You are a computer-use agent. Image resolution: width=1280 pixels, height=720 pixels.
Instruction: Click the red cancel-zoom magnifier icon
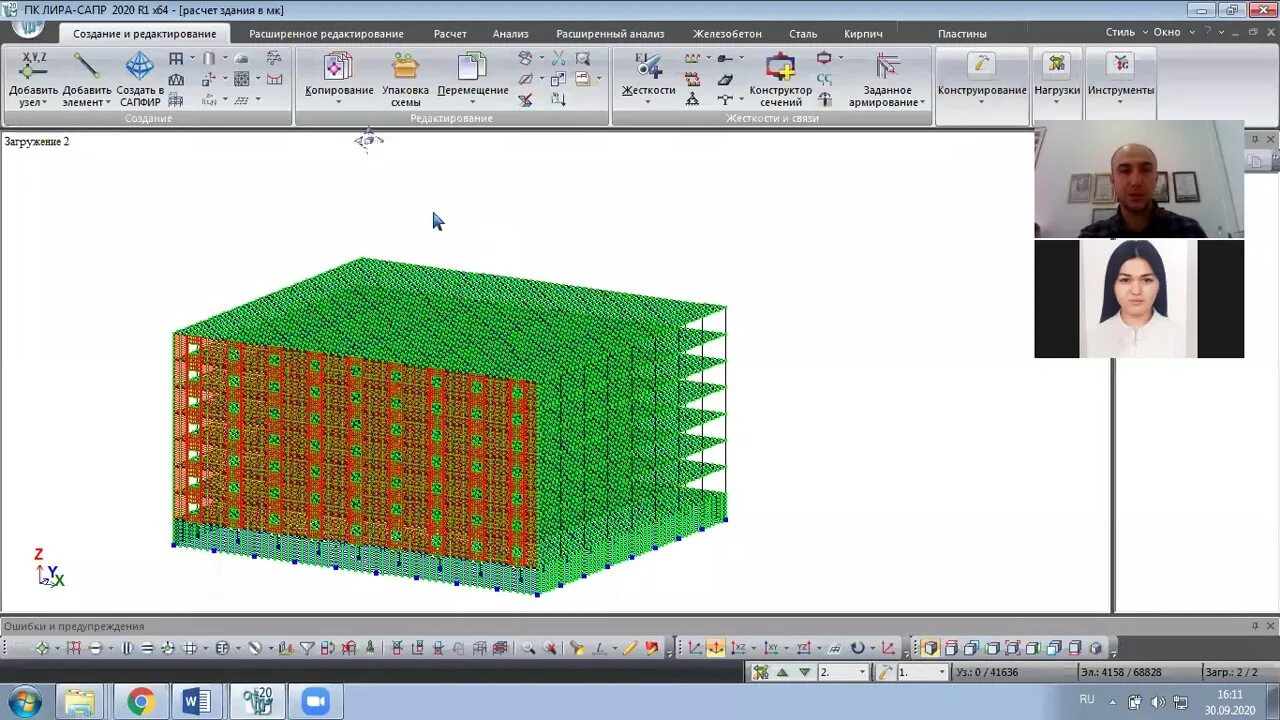550,648
